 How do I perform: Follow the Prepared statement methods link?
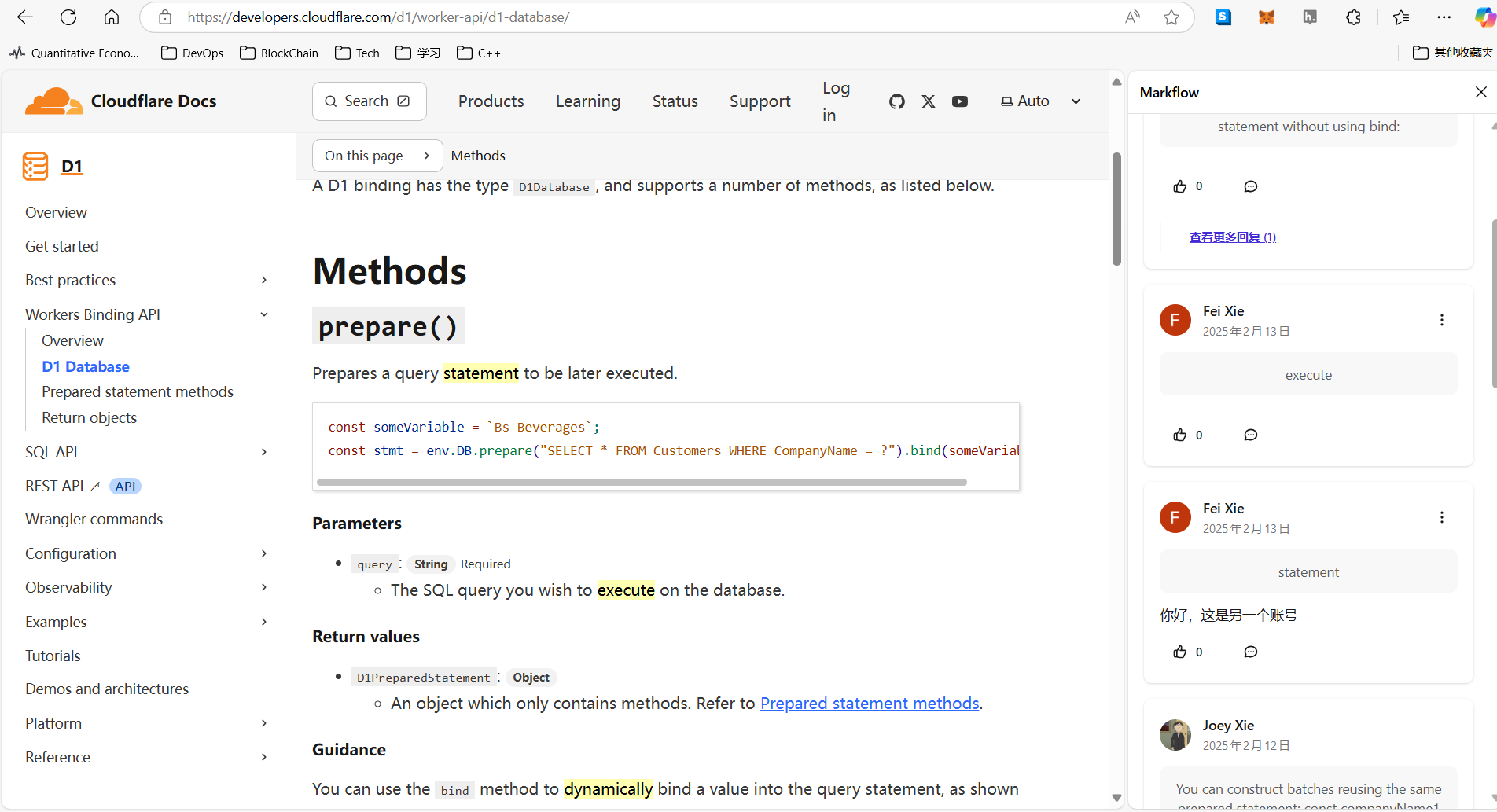pos(869,704)
